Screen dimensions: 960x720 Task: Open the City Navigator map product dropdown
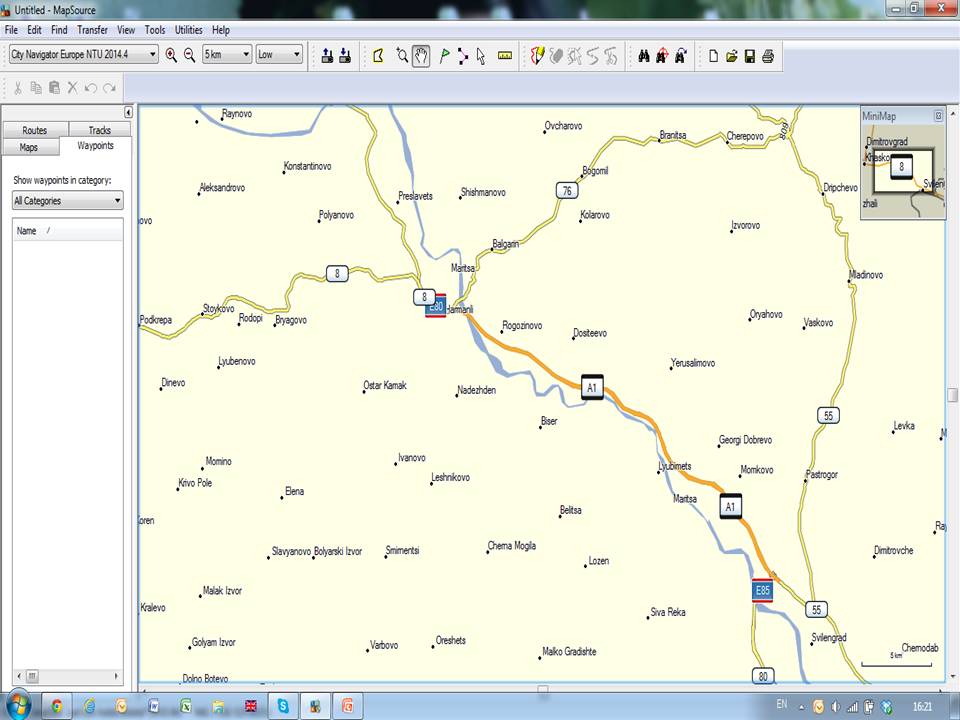(83, 55)
